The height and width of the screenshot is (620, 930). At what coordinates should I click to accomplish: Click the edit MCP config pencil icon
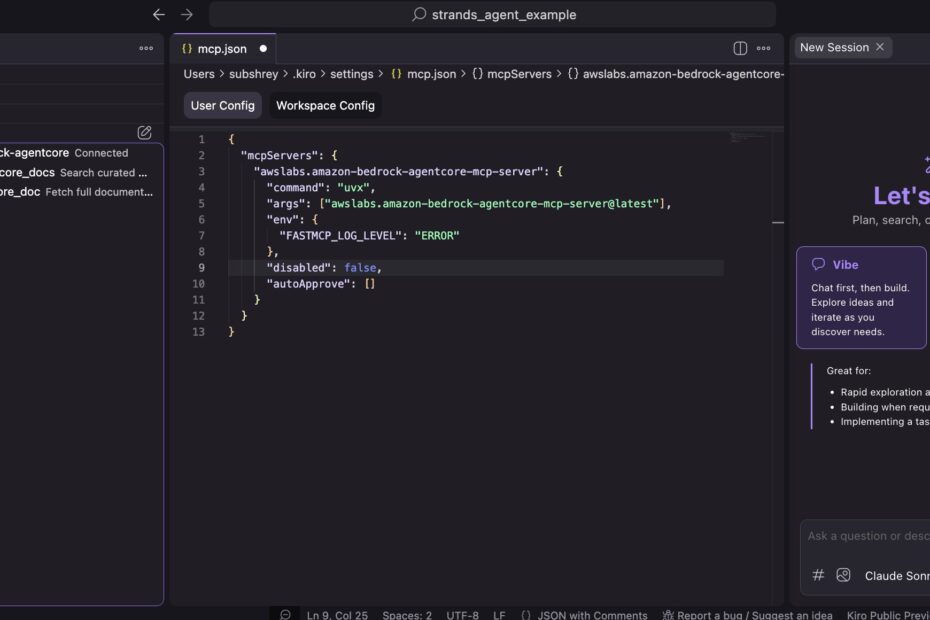[x=145, y=132]
